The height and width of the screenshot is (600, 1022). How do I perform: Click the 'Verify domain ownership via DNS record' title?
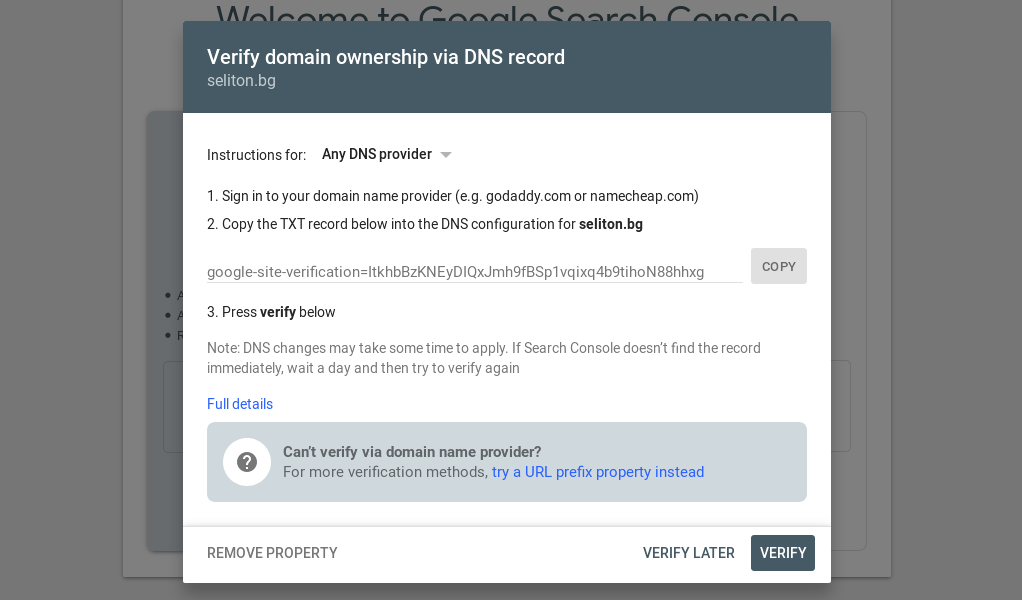point(386,57)
